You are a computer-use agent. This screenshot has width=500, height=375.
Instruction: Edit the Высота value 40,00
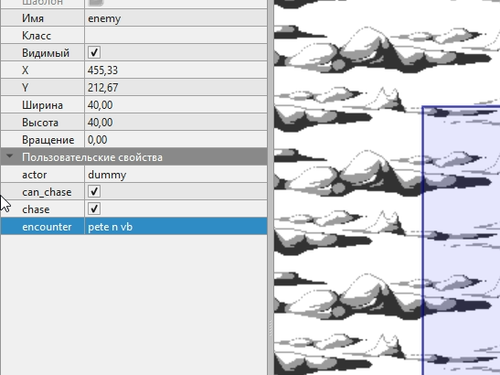pos(176,122)
